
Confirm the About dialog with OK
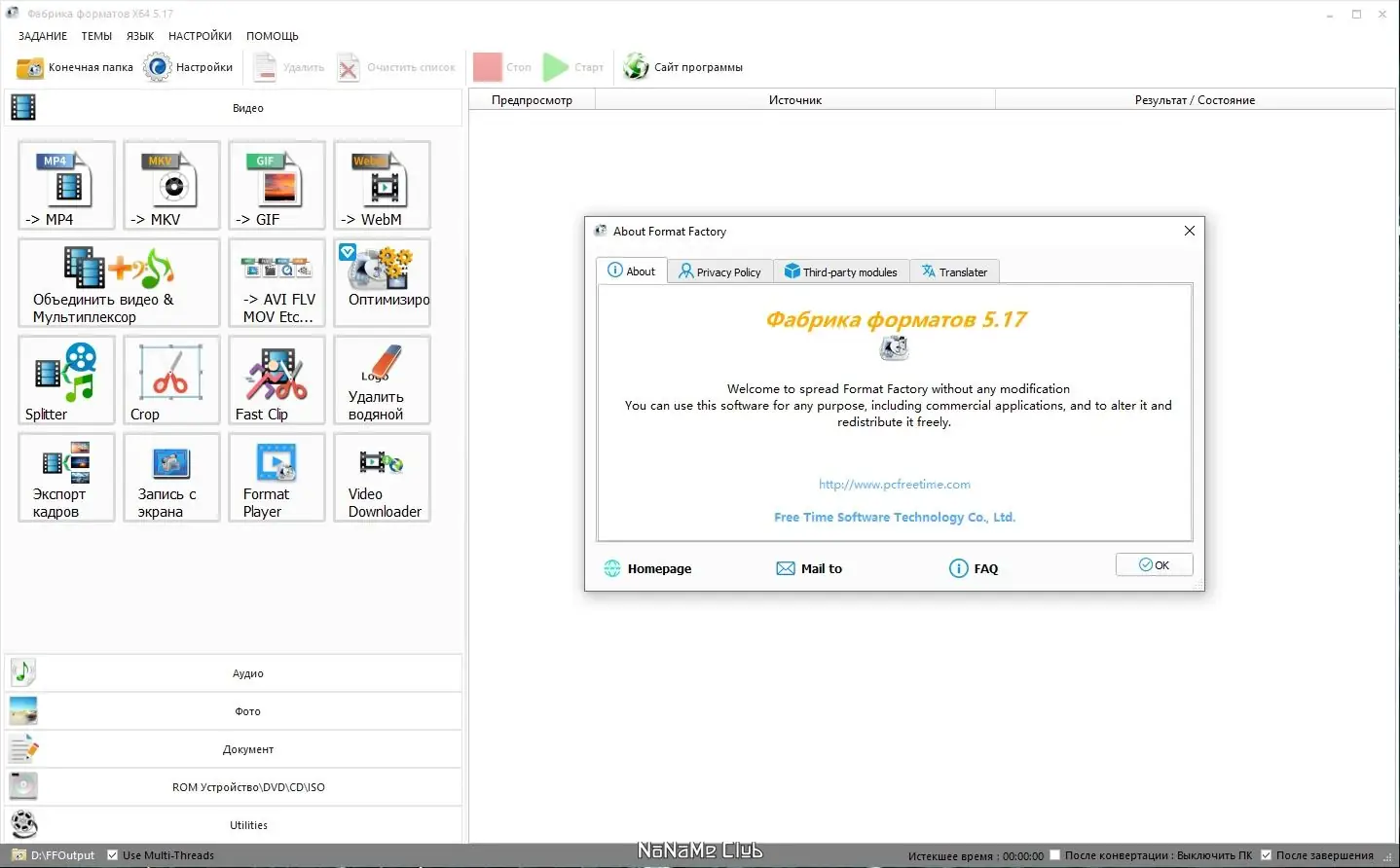pyautogui.click(x=1154, y=564)
